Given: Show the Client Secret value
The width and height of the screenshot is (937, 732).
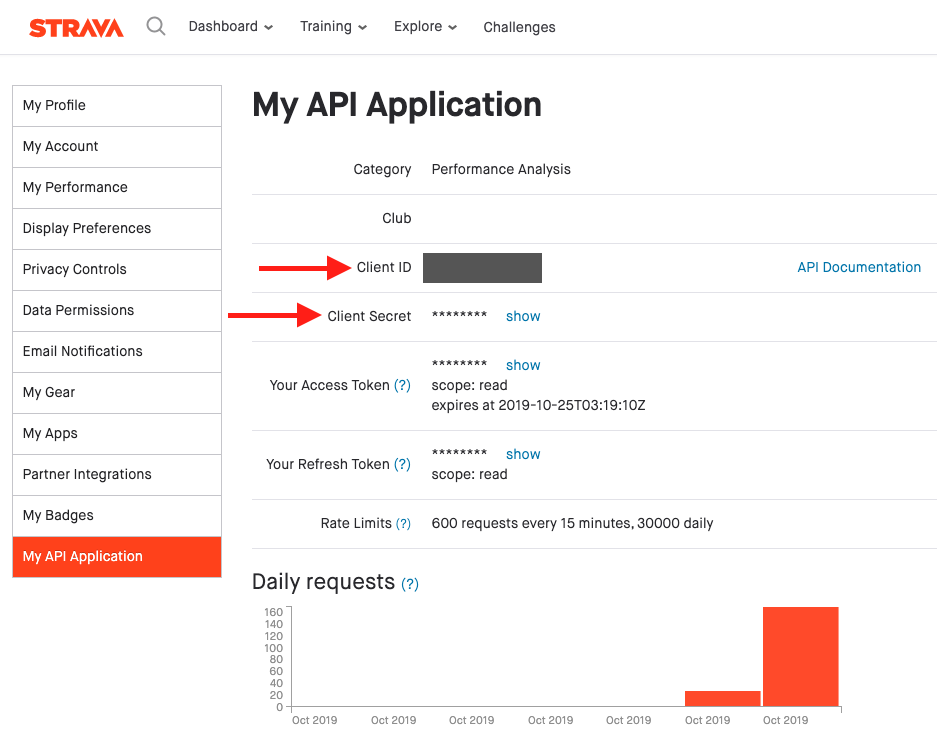Looking at the screenshot, I should point(523,316).
